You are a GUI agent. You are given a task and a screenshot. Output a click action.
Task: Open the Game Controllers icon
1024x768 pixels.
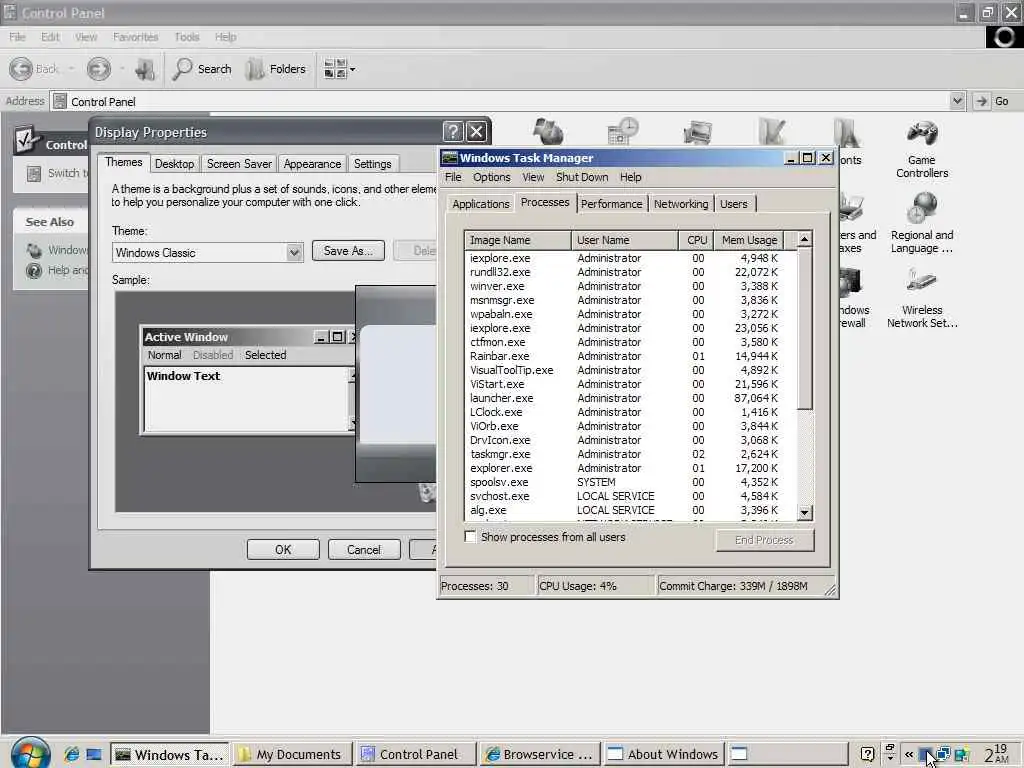921,149
